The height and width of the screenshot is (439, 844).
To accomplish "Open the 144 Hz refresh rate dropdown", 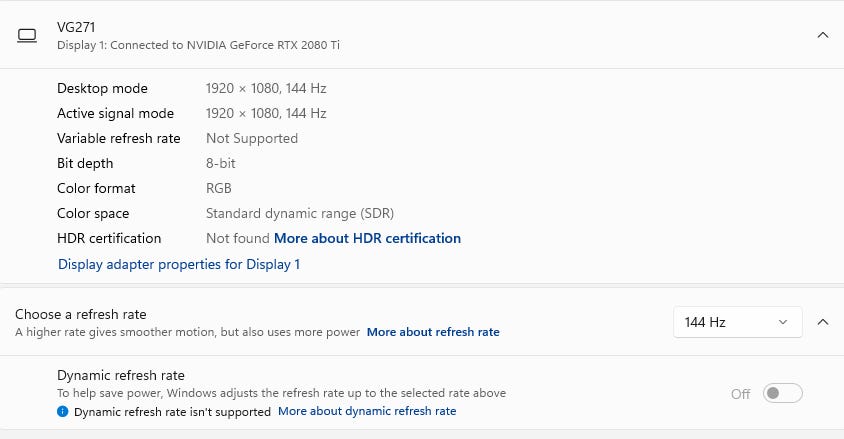I will (737, 322).
